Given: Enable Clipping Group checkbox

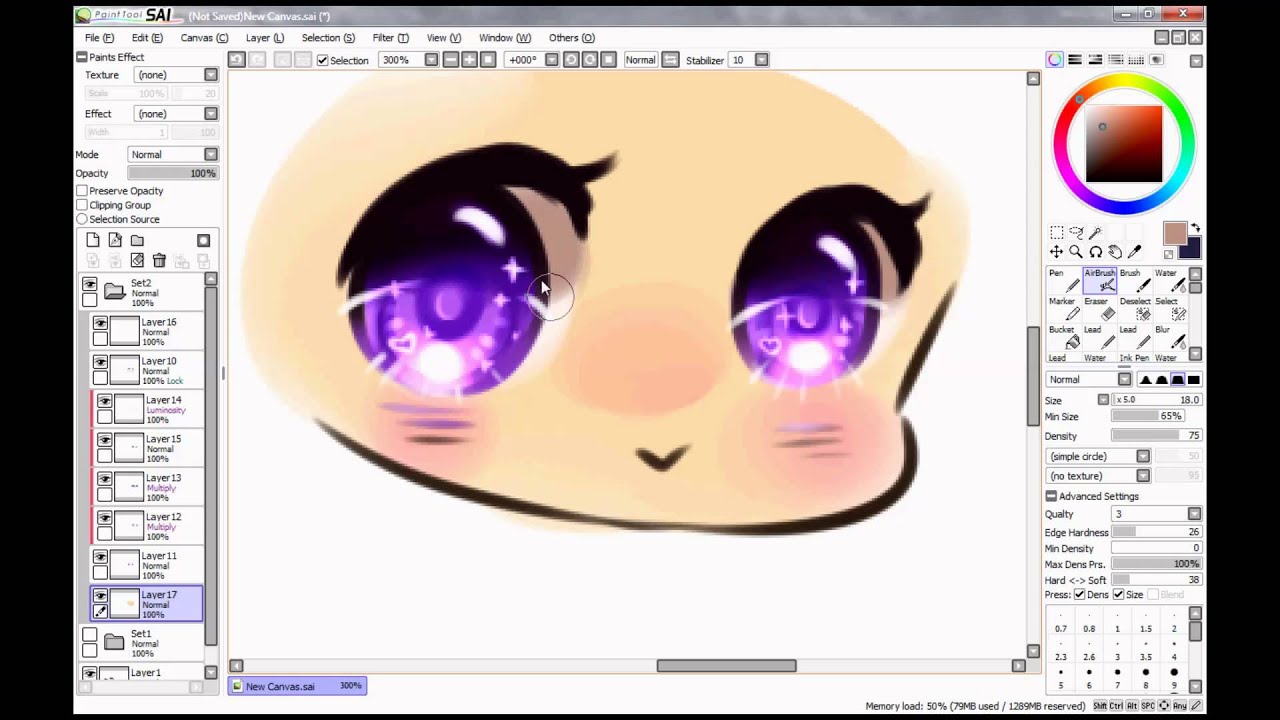Looking at the screenshot, I should pyautogui.click(x=82, y=205).
